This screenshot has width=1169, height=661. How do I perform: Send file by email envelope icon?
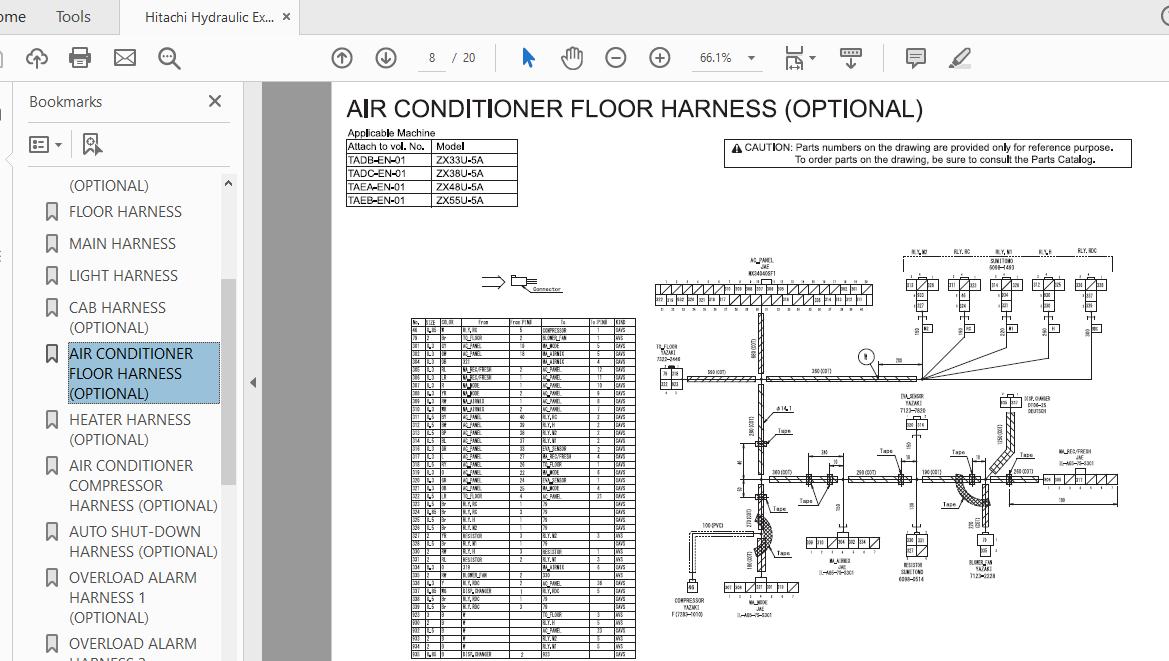125,58
